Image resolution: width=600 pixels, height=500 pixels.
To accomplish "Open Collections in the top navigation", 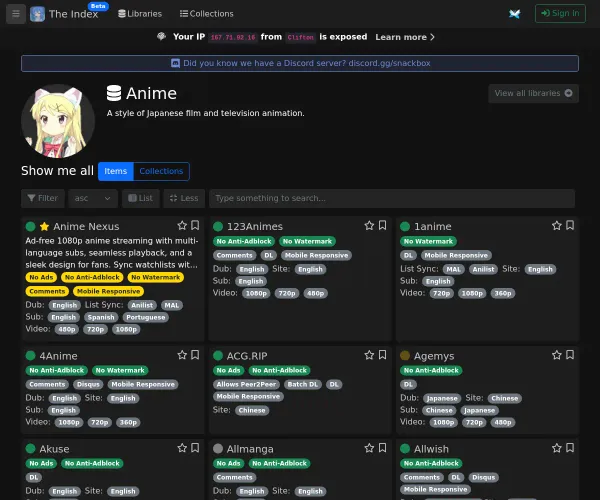I will point(207,14).
